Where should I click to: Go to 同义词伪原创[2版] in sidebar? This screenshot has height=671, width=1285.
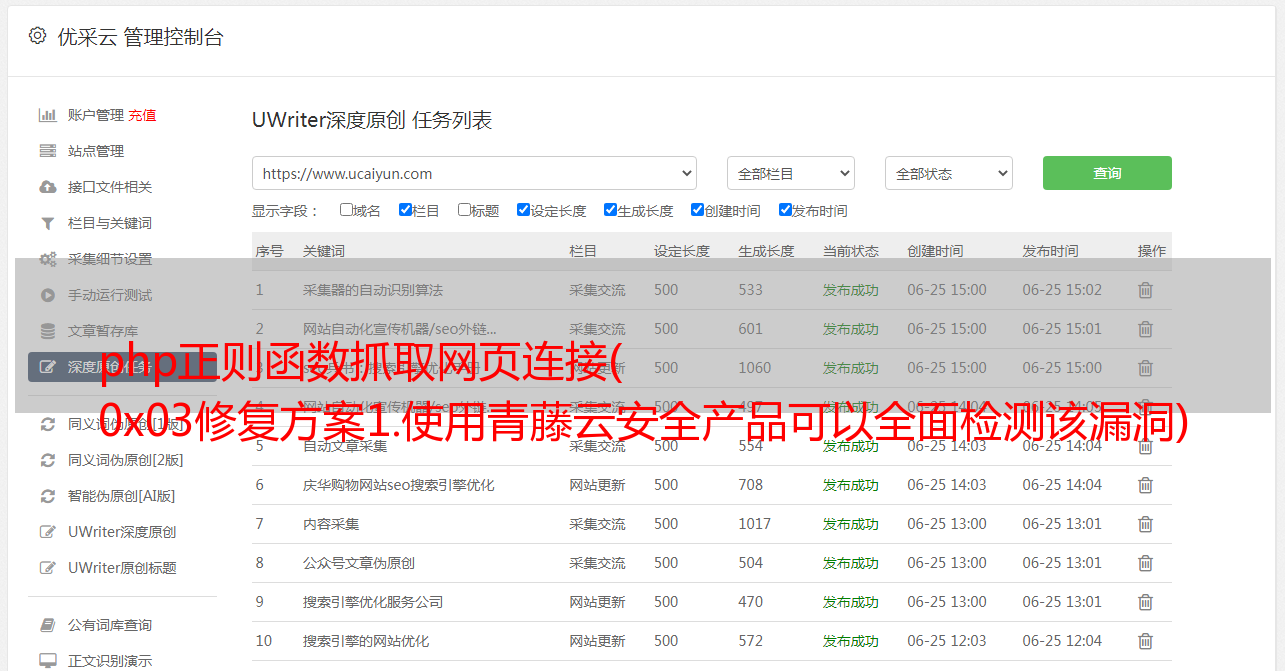(125, 460)
